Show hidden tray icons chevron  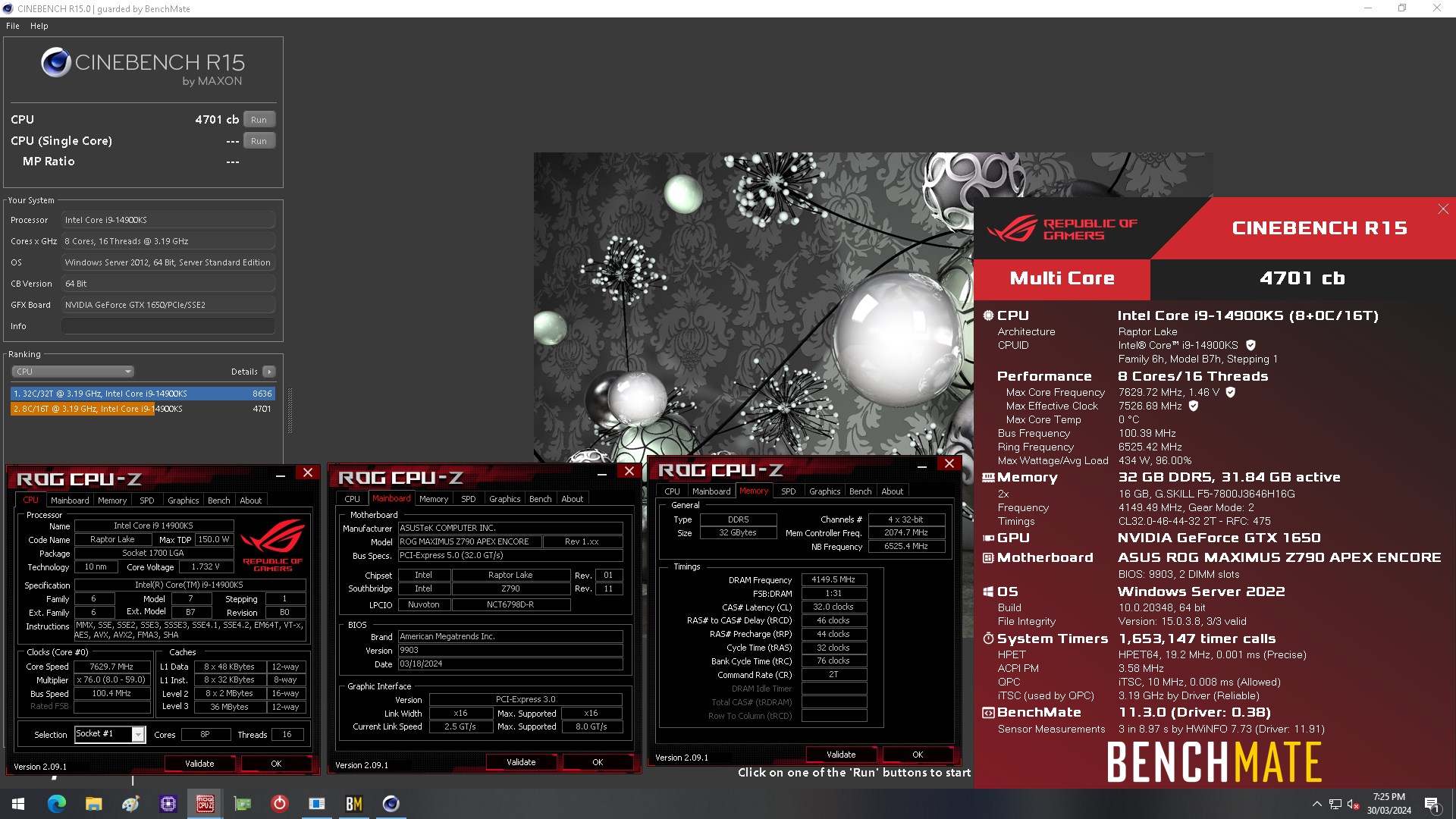1317,804
